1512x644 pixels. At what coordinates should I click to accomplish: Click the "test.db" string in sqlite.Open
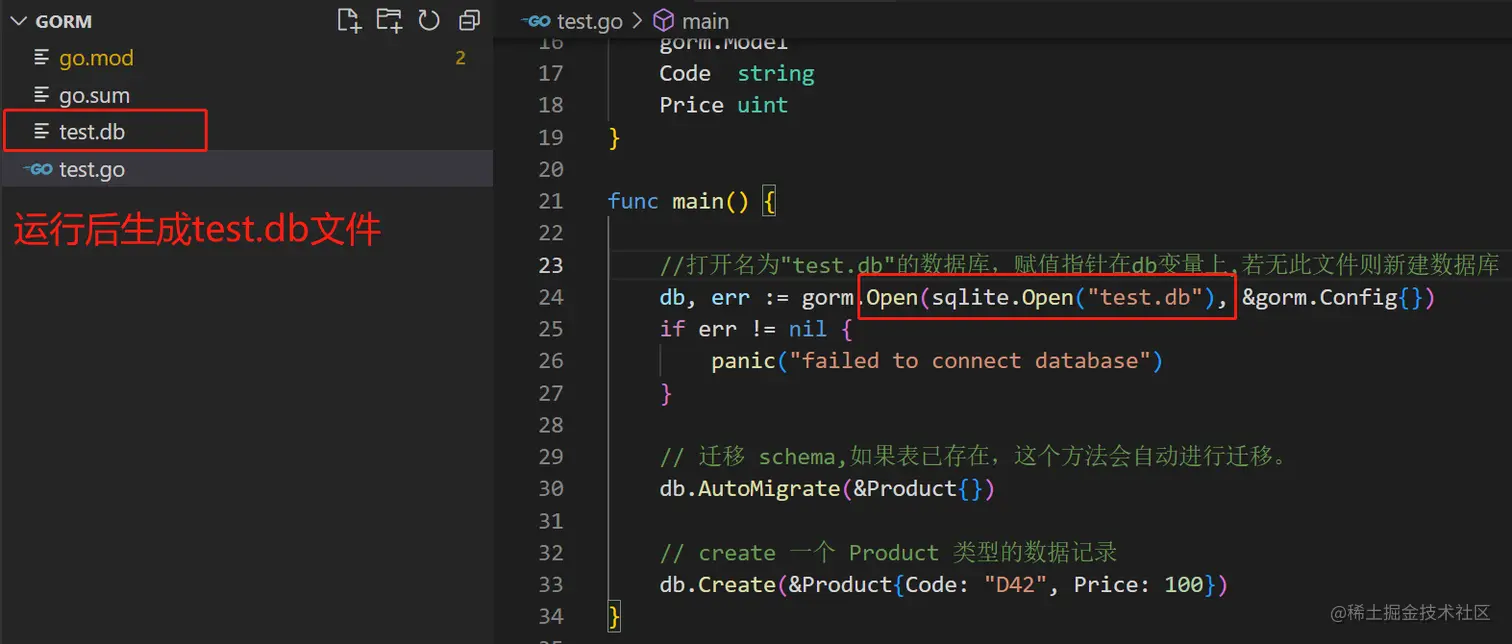pyautogui.click(x=1144, y=297)
